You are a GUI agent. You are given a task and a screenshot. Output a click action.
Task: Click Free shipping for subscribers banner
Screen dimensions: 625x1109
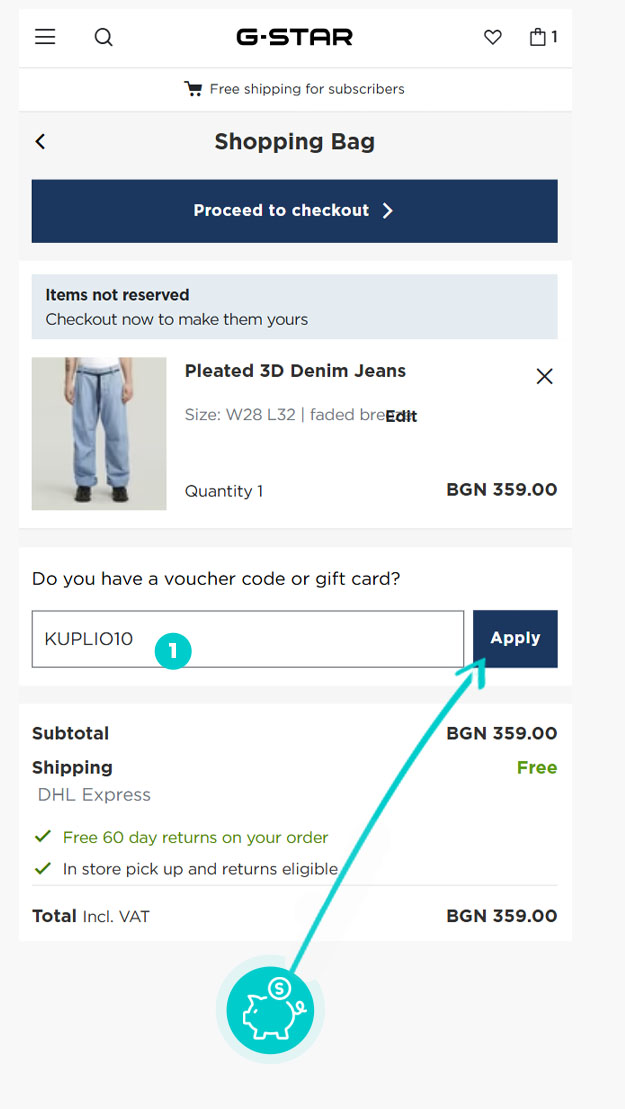point(306,89)
